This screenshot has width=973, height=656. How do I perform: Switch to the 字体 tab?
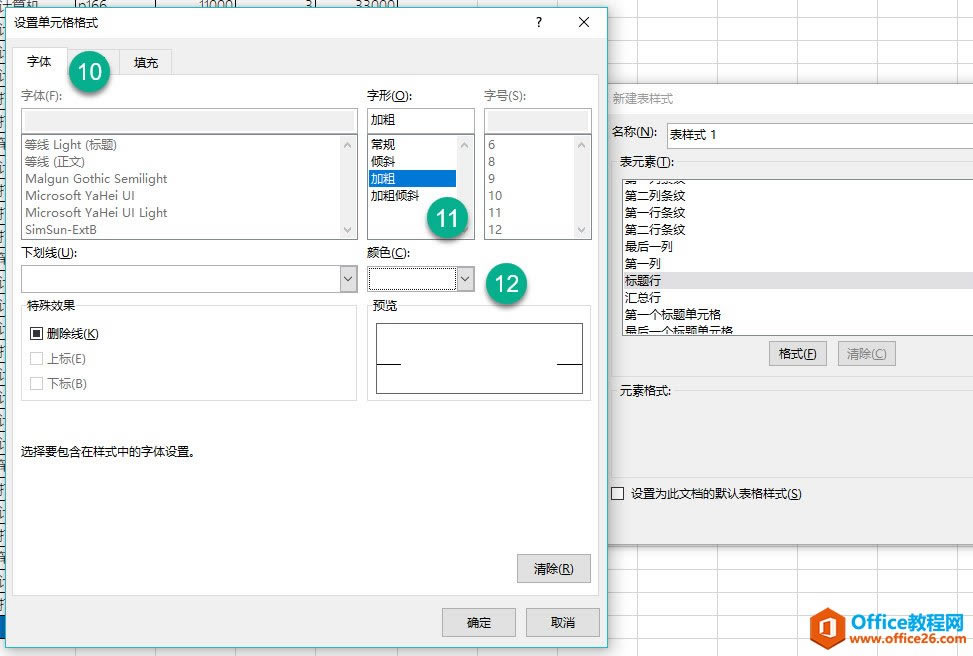40,61
